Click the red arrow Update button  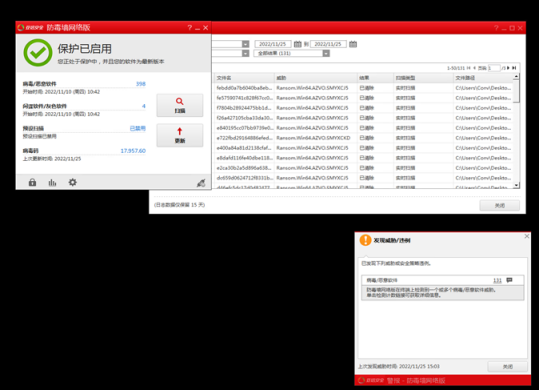180,135
